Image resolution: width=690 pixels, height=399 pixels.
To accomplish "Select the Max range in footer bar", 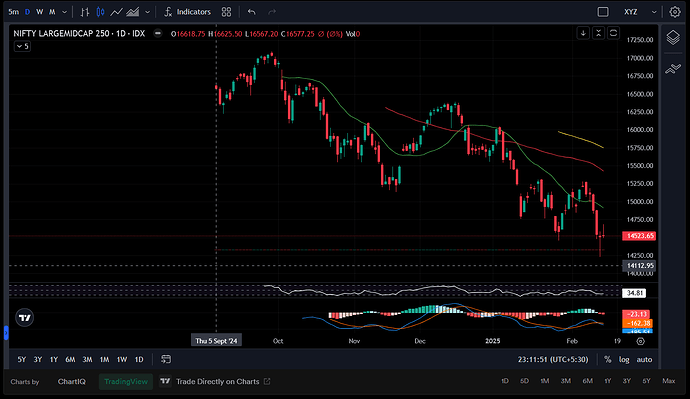I will pos(668,381).
